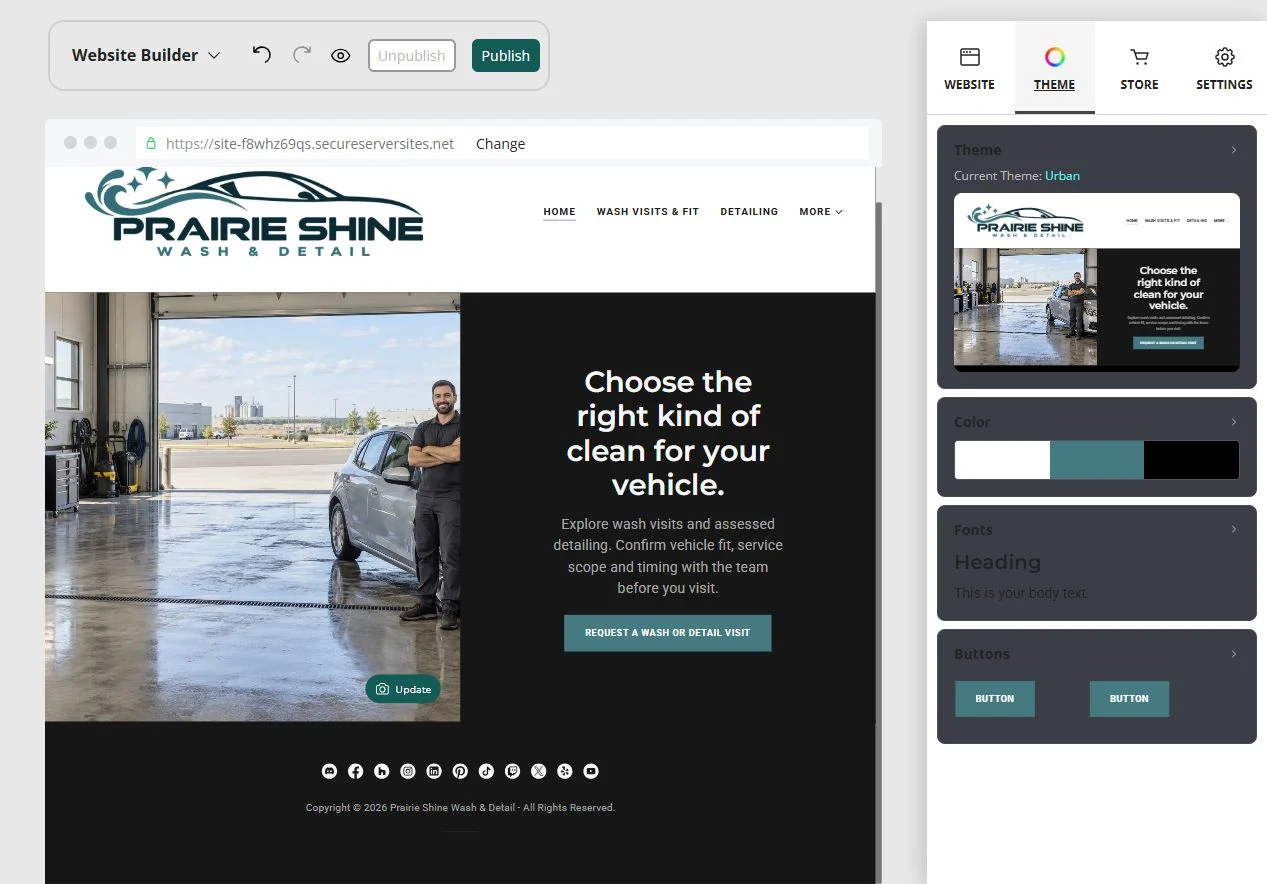Screen dimensions: 1267x884
Task: Expand the Buttons section chevron
Action: 1234,654
